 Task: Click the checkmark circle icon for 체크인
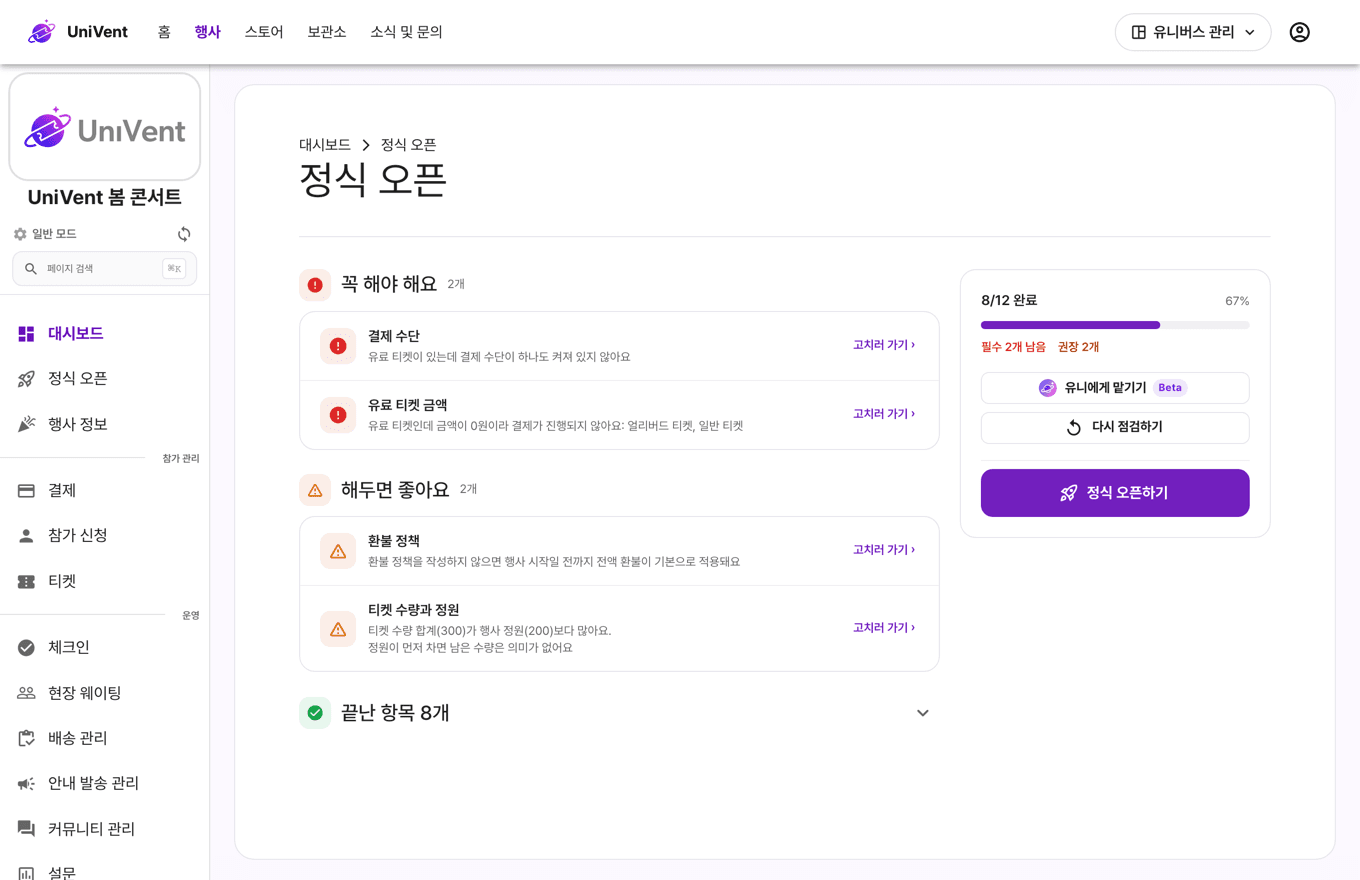coord(26,648)
